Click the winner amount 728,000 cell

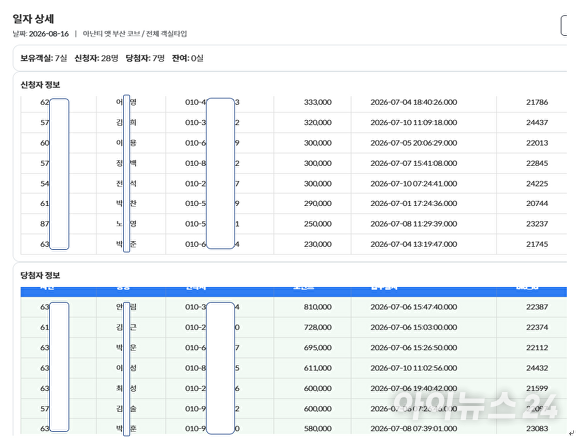click(x=317, y=327)
